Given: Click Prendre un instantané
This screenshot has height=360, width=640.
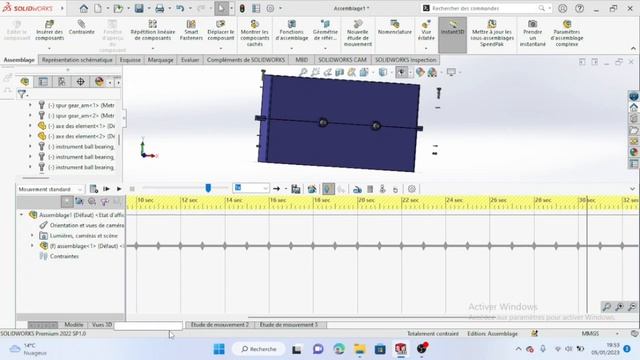Looking at the screenshot, I should tap(532, 33).
